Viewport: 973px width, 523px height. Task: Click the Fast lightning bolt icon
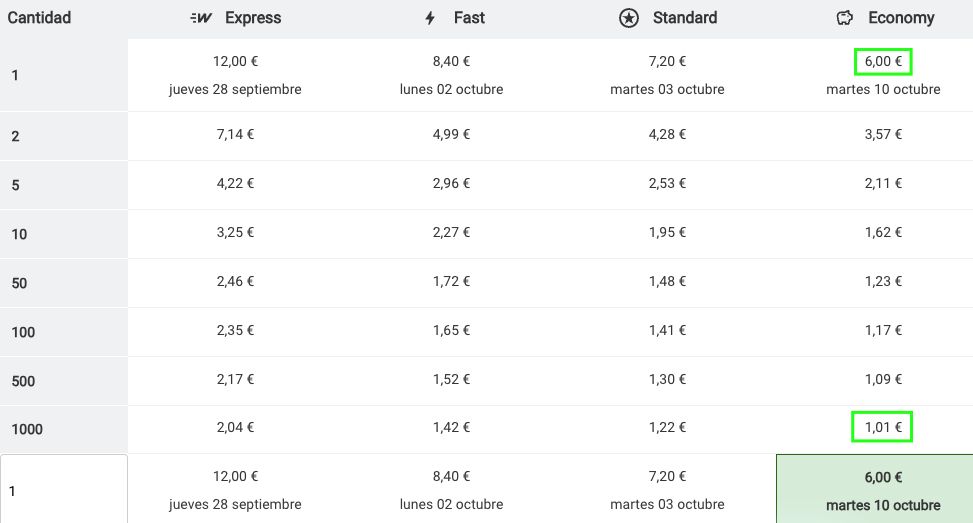point(430,18)
